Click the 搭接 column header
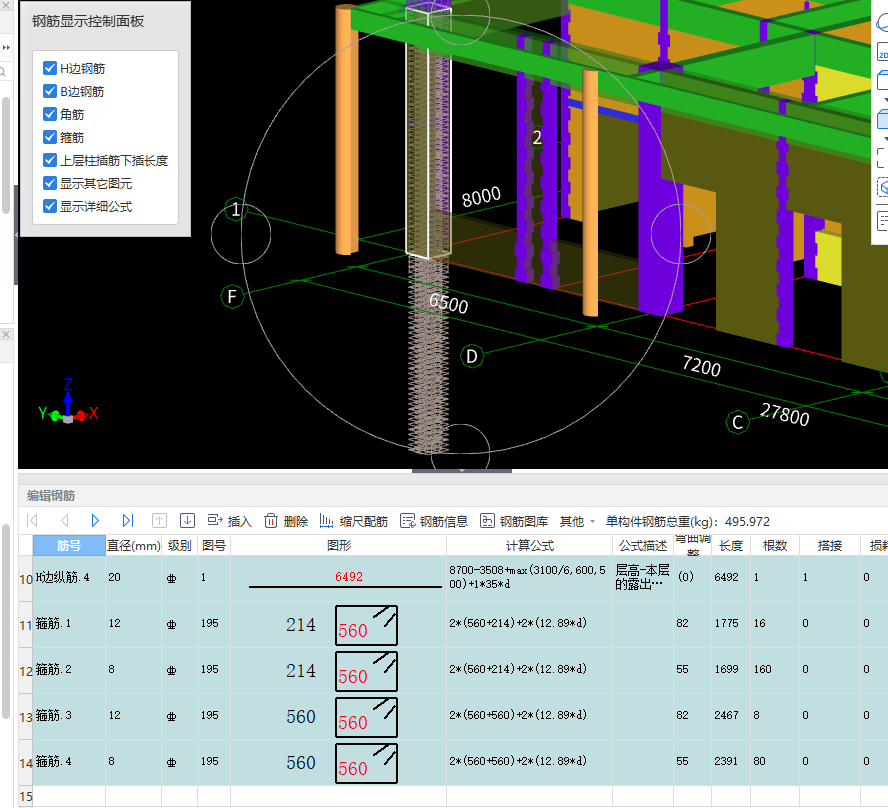The height and width of the screenshot is (808, 888). 830,545
